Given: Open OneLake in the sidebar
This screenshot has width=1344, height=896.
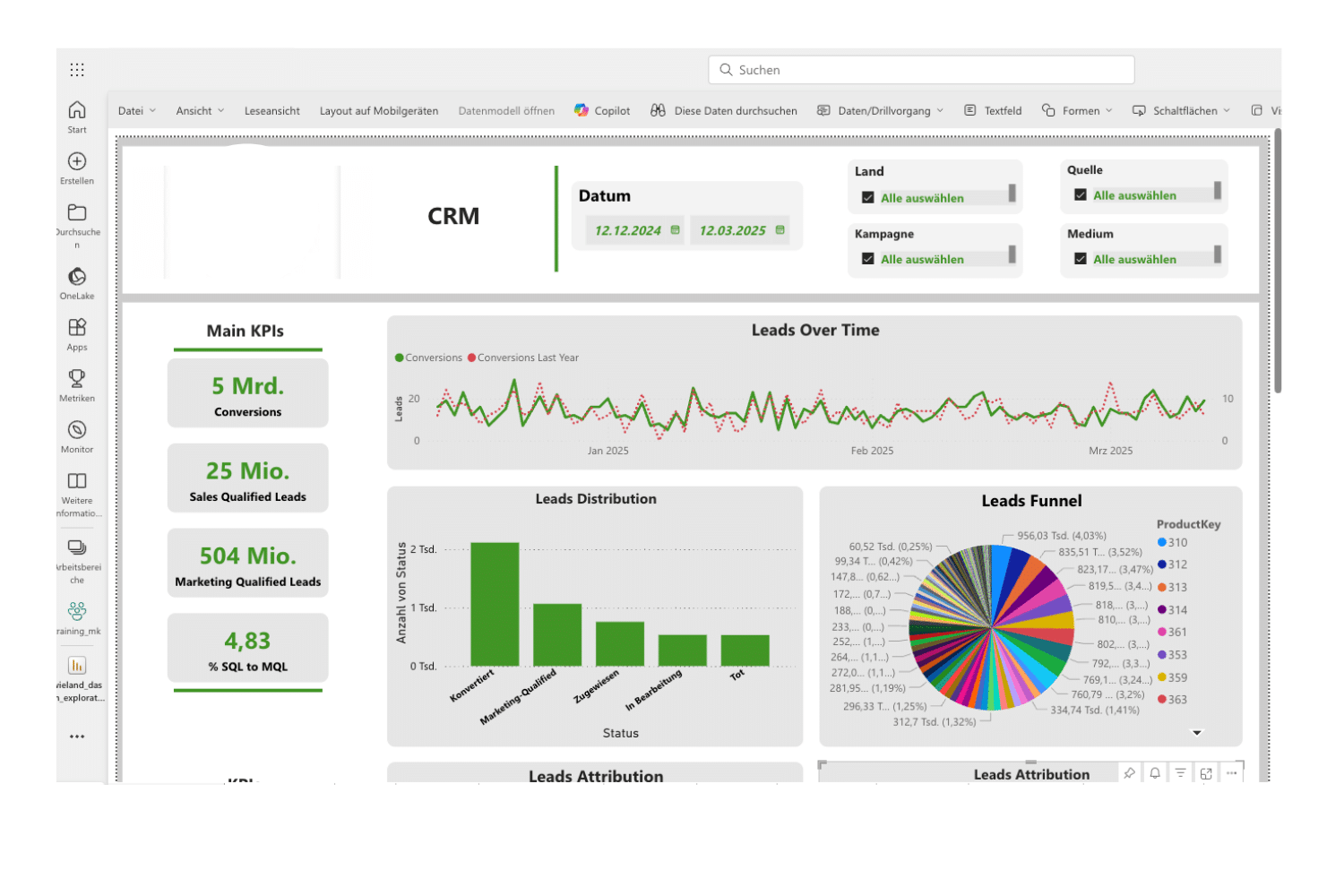Looking at the screenshot, I should click(77, 283).
